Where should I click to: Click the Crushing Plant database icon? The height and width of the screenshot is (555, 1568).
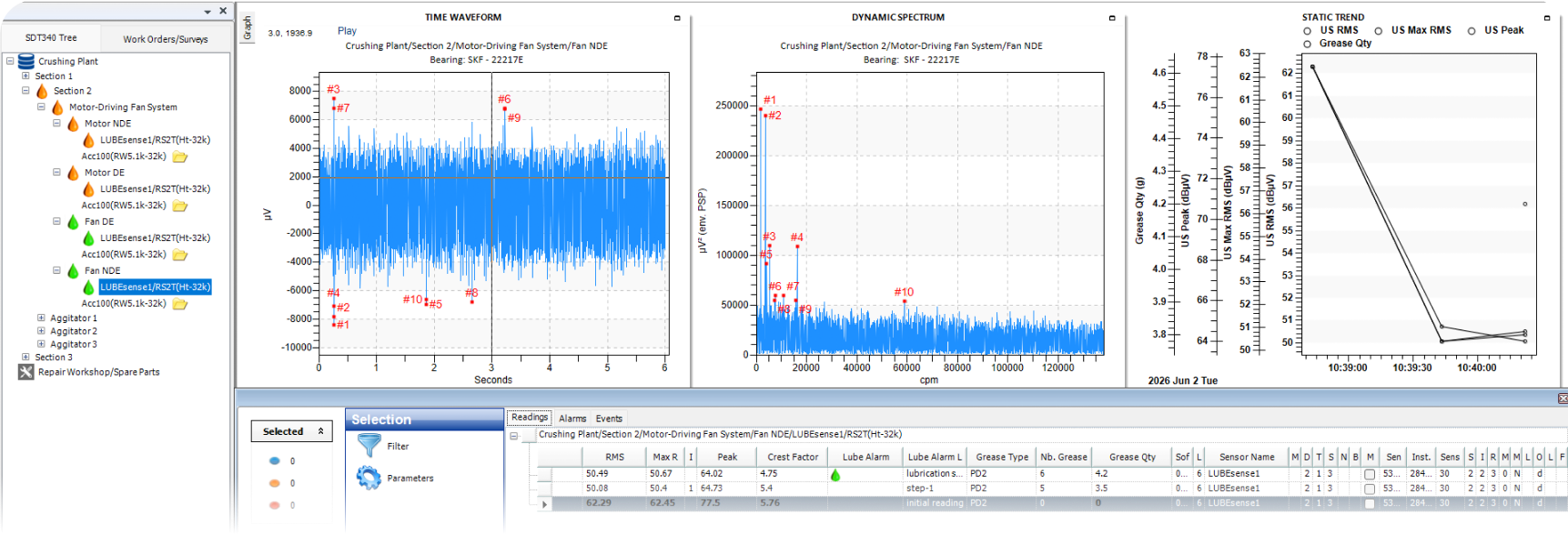tap(26, 61)
